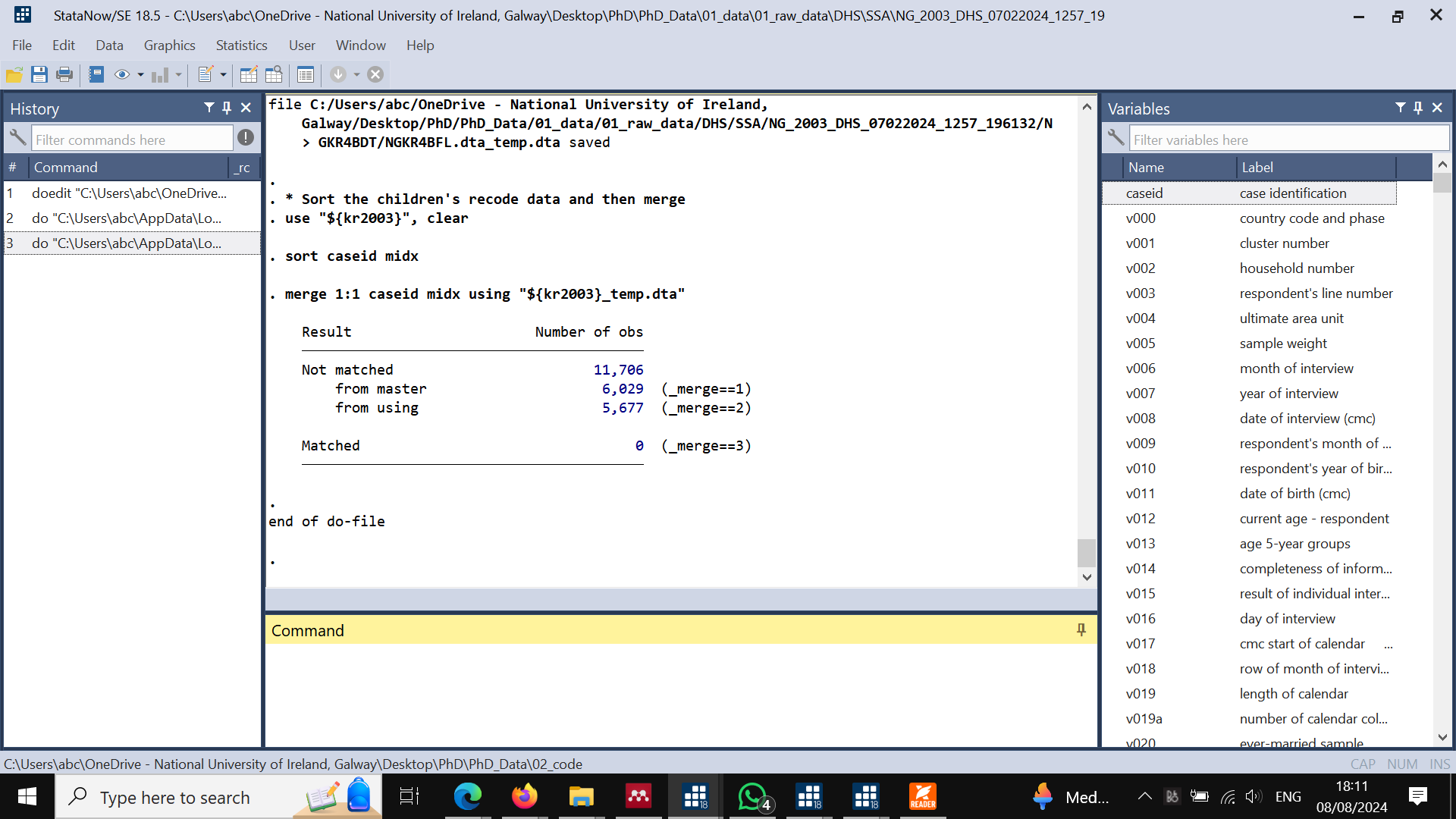This screenshot has height=819, width=1456.
Task: Toggle show-errors-only button in History panel
Action: 246,137
